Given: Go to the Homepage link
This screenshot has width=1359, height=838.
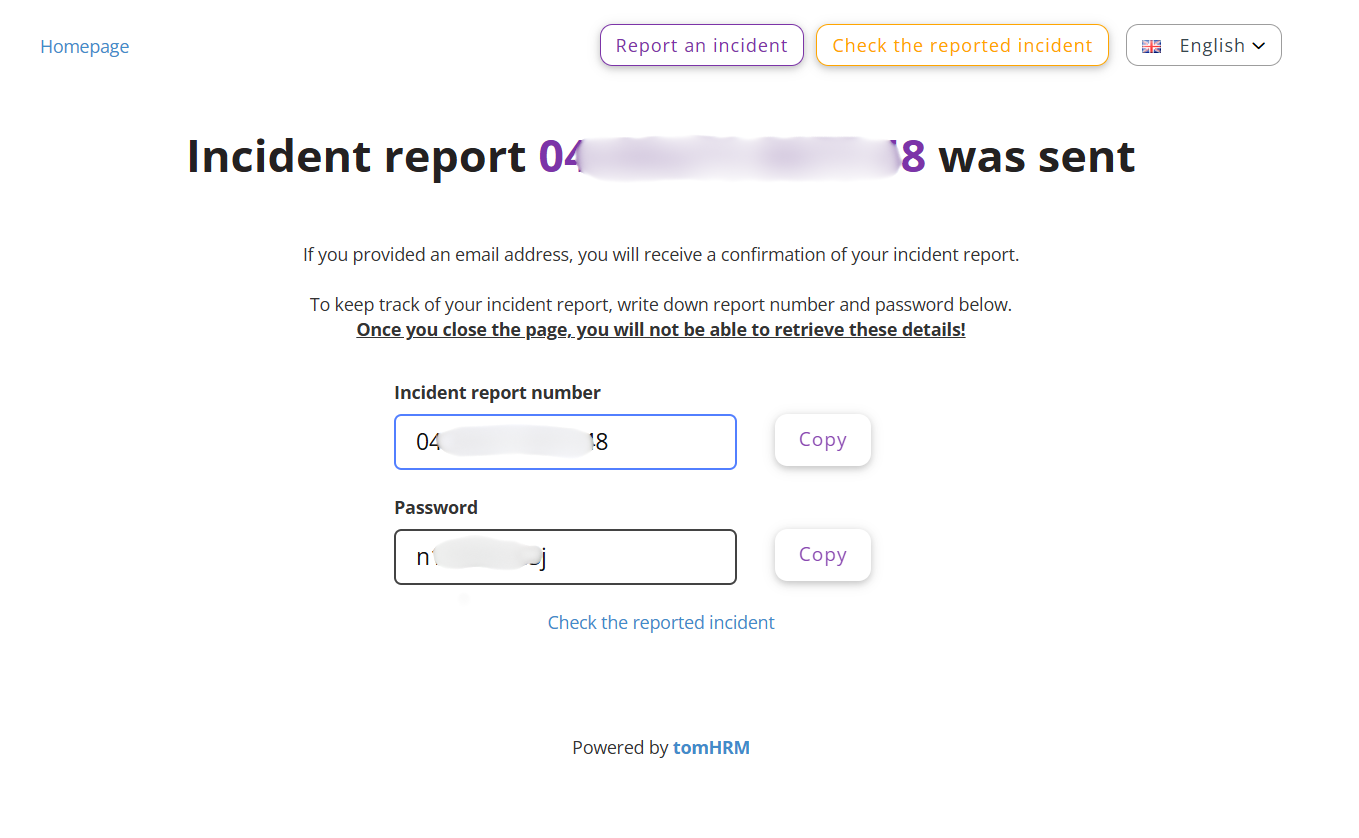Looking at the screenshot, I should tap(84, 47).
